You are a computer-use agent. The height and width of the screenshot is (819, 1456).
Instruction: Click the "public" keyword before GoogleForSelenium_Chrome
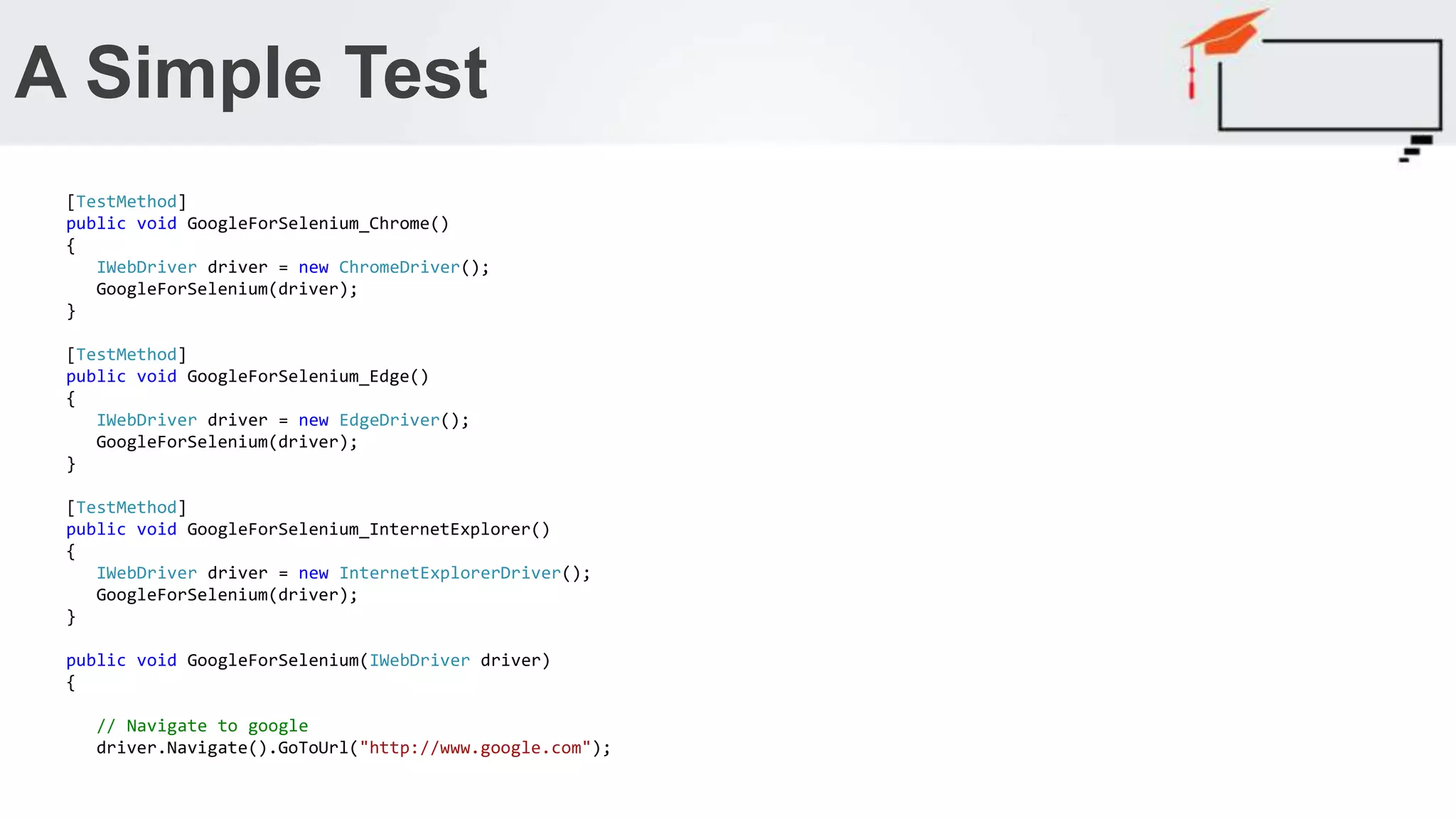pyautogui.click(x=95, y=224)
